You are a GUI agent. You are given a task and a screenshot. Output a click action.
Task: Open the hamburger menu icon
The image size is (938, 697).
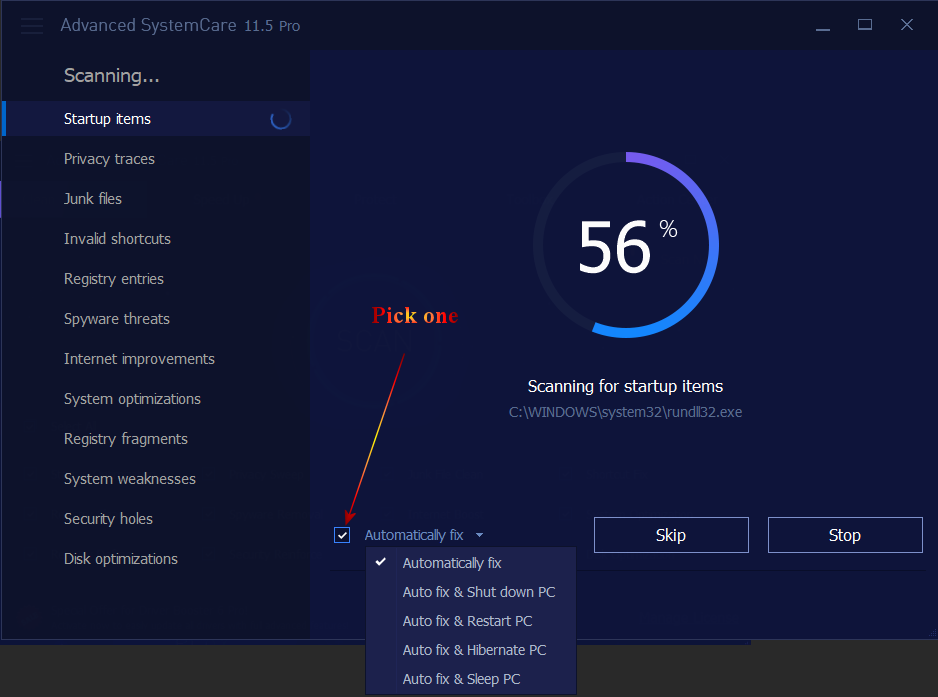point(32,26)
